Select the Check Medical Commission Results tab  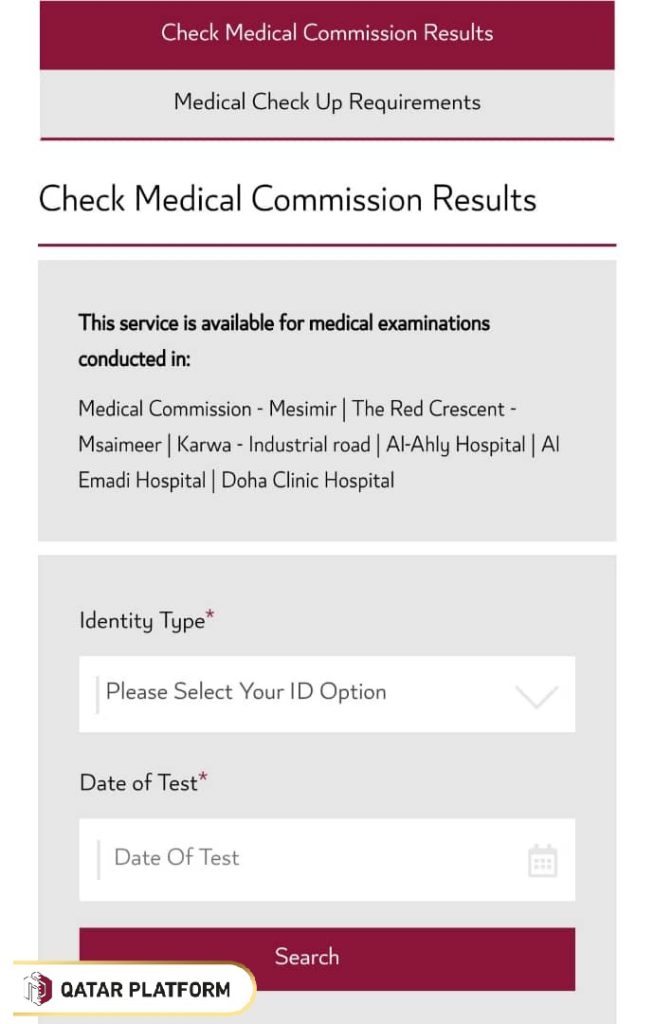(x=327, y=33)
